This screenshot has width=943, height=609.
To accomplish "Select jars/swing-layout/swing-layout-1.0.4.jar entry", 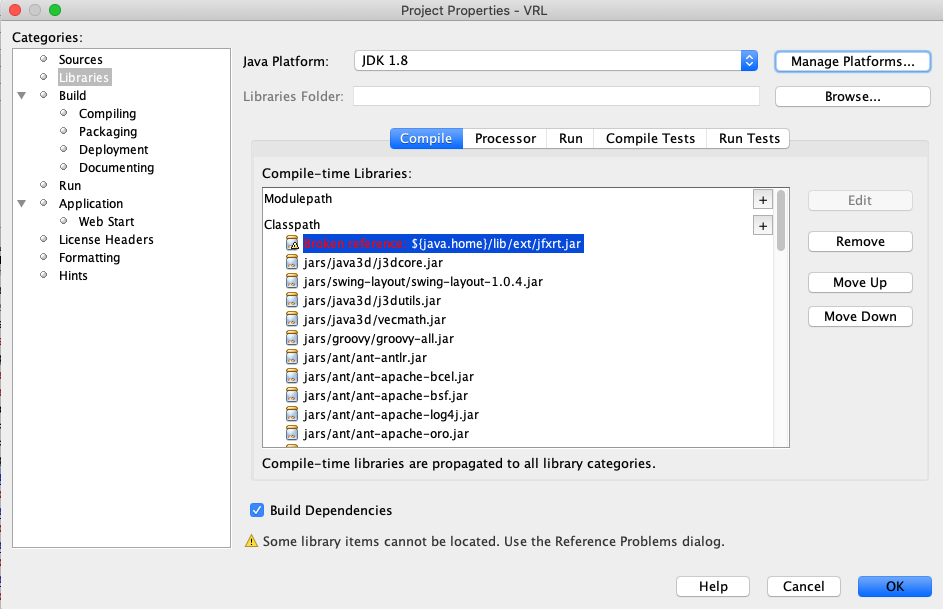I will point(423,281).
